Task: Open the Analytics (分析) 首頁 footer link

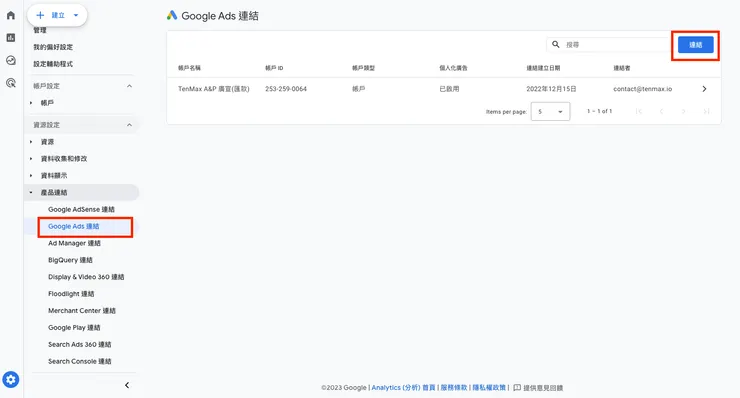Action: tap(404, 388)
